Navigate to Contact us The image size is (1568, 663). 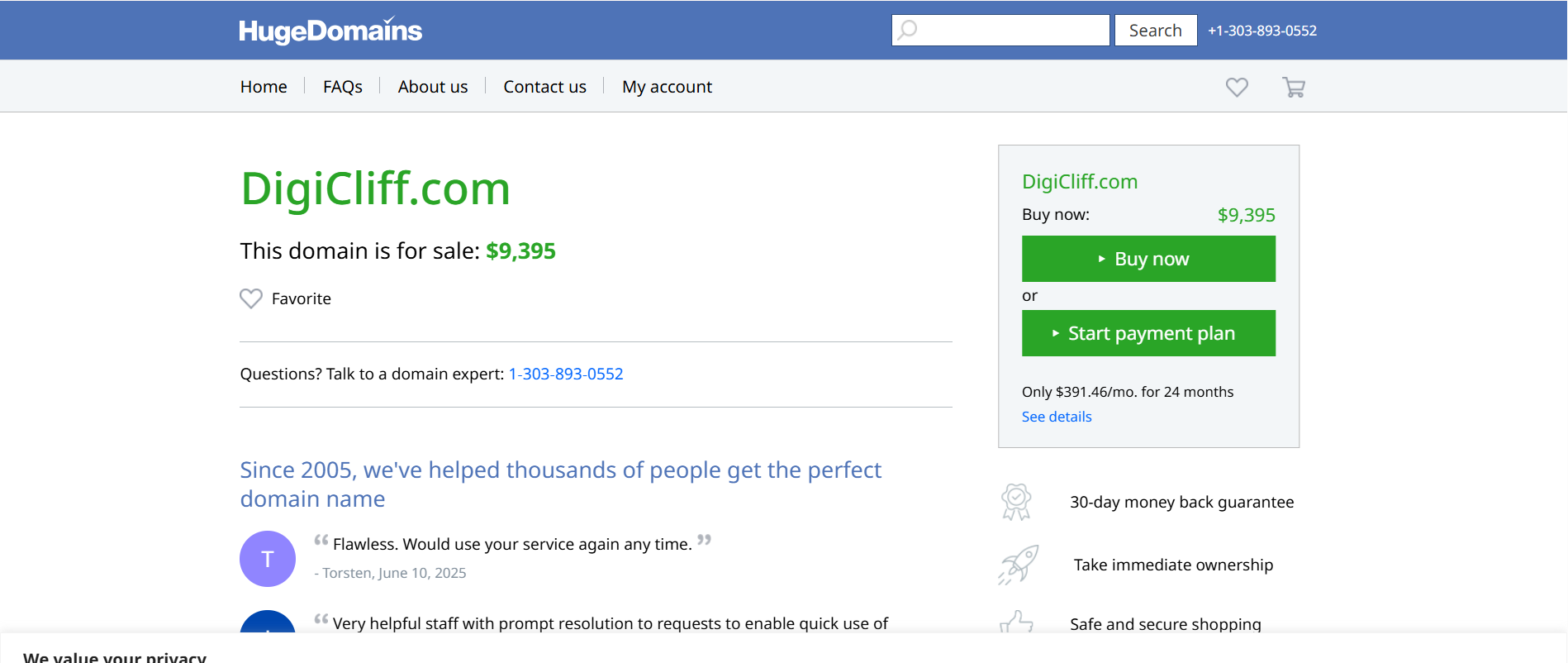(545, 87)
